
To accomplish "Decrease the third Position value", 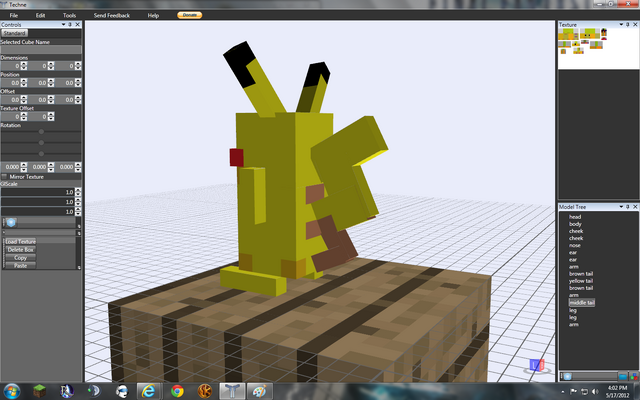I will (x=78, y=85).
